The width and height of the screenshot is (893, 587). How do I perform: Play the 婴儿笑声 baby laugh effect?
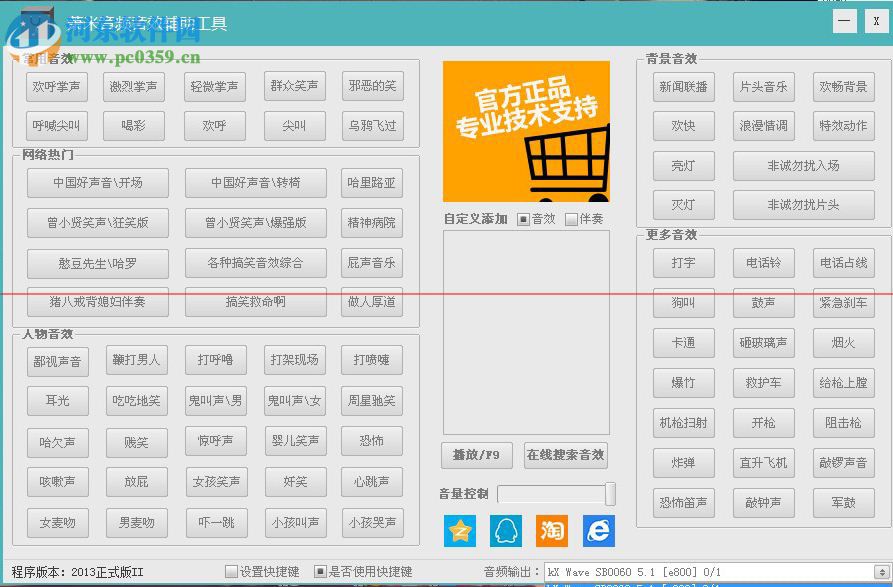click(294, 442)
